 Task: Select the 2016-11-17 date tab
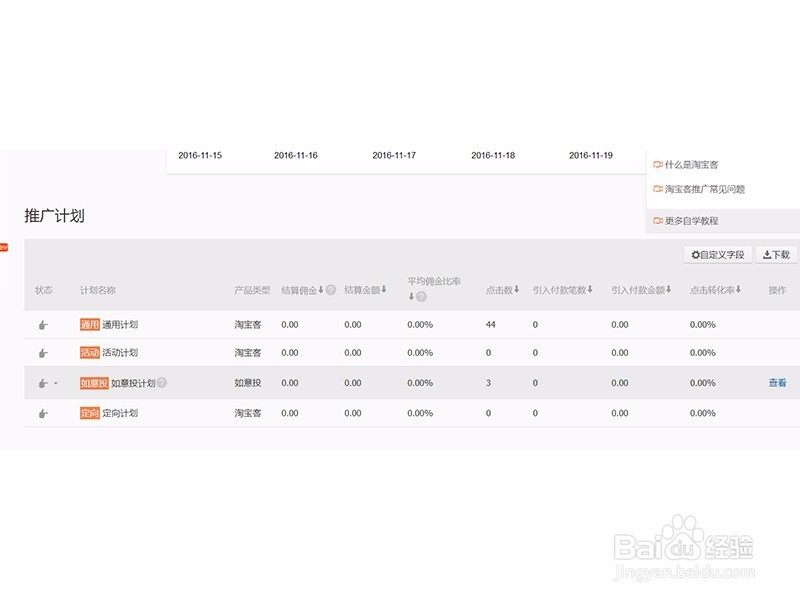394,155
